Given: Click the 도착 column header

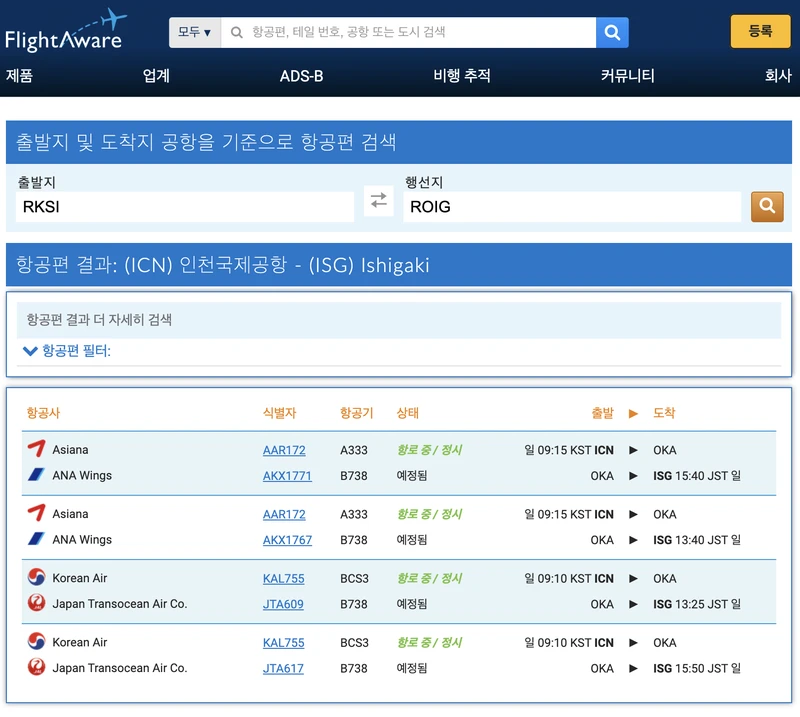Looking at the screenshot, I should [x=664, y=413].
